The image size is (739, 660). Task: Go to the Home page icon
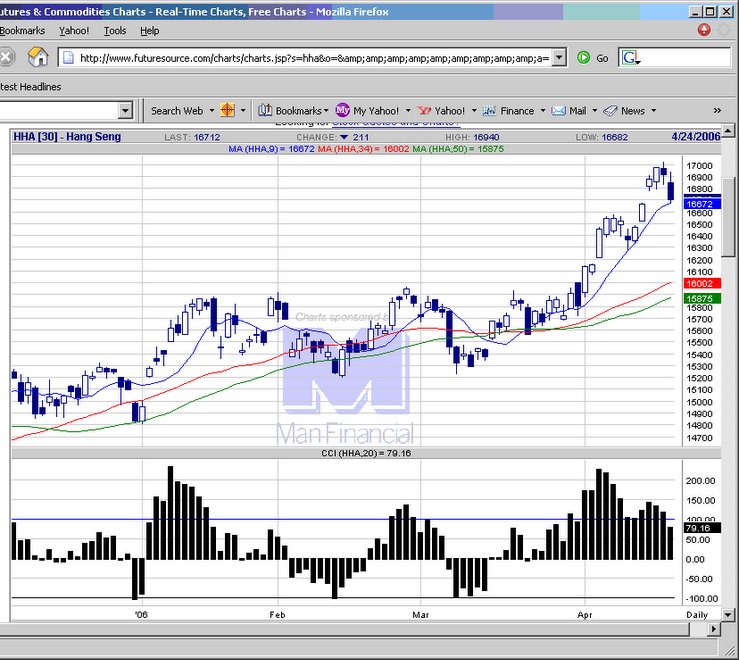point(38,58)
